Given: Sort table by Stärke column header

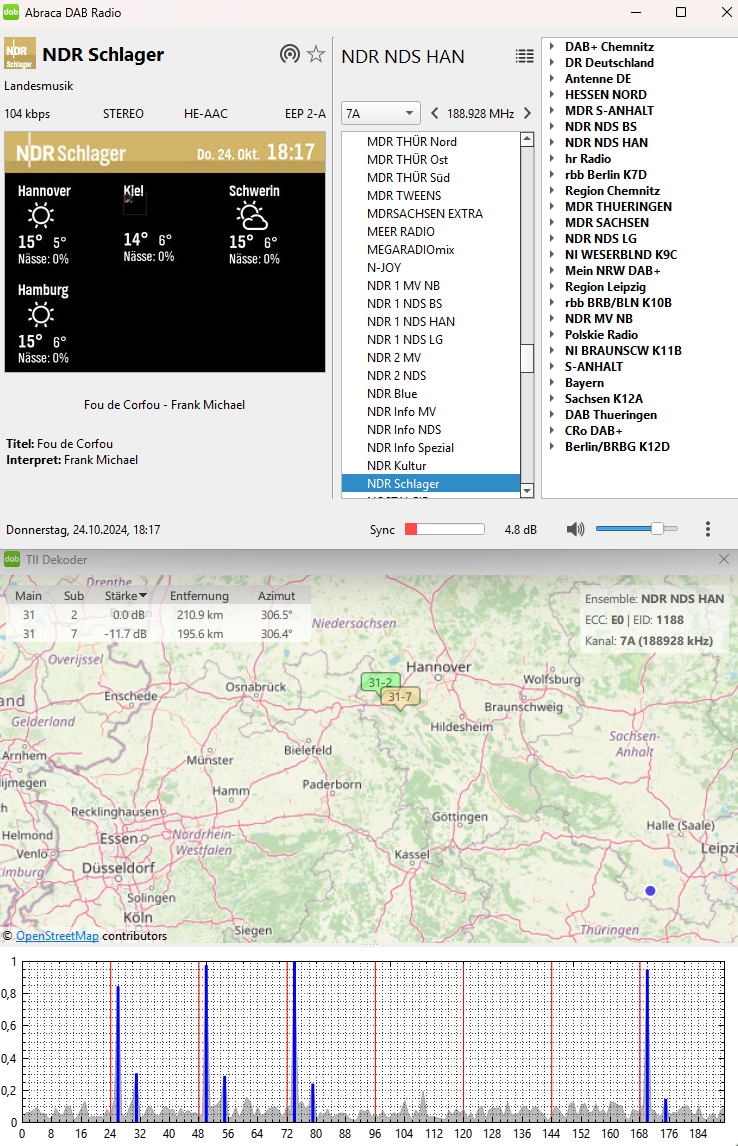Looking at the screenshot, I should coord(126,596).
